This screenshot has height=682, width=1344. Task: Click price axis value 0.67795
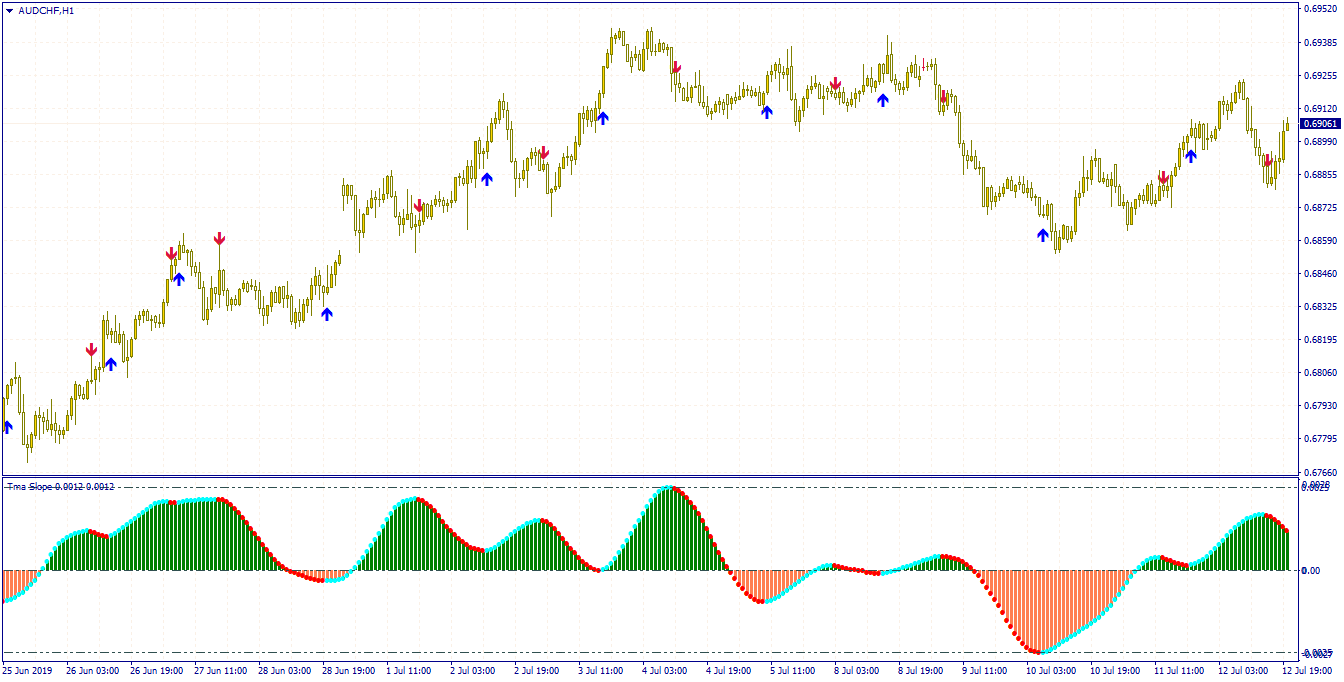point(1321,438)
